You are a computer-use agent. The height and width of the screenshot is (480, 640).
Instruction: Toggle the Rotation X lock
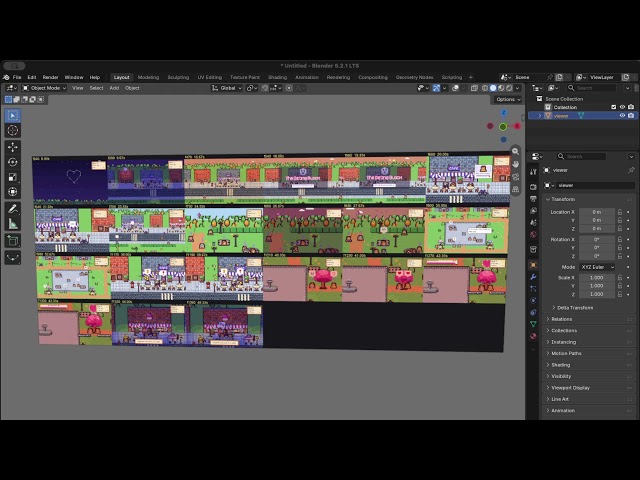[620, 239]
